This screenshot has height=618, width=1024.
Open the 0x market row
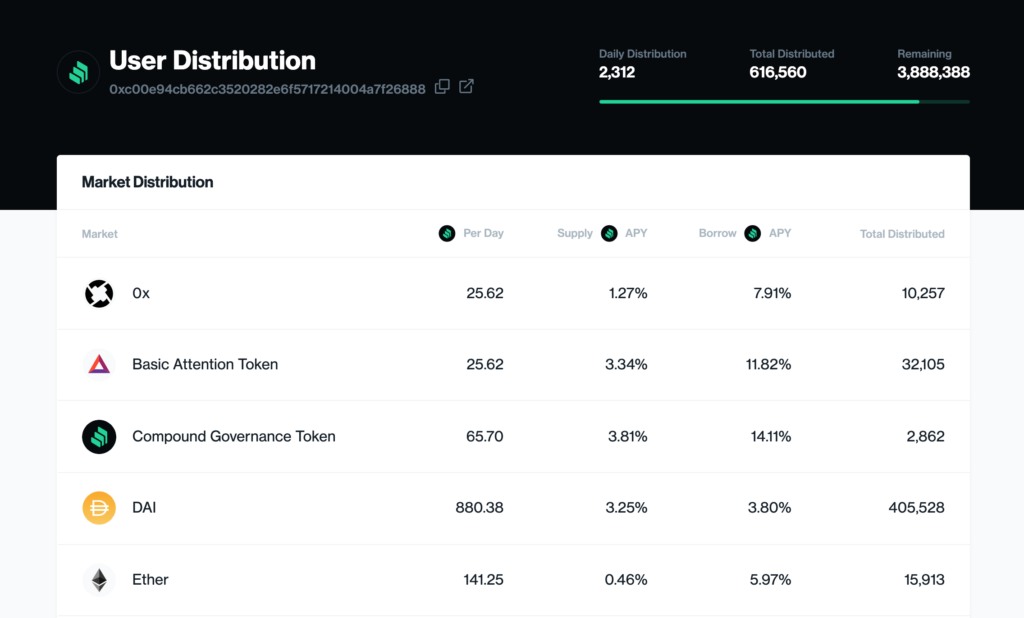coord(513,293)
